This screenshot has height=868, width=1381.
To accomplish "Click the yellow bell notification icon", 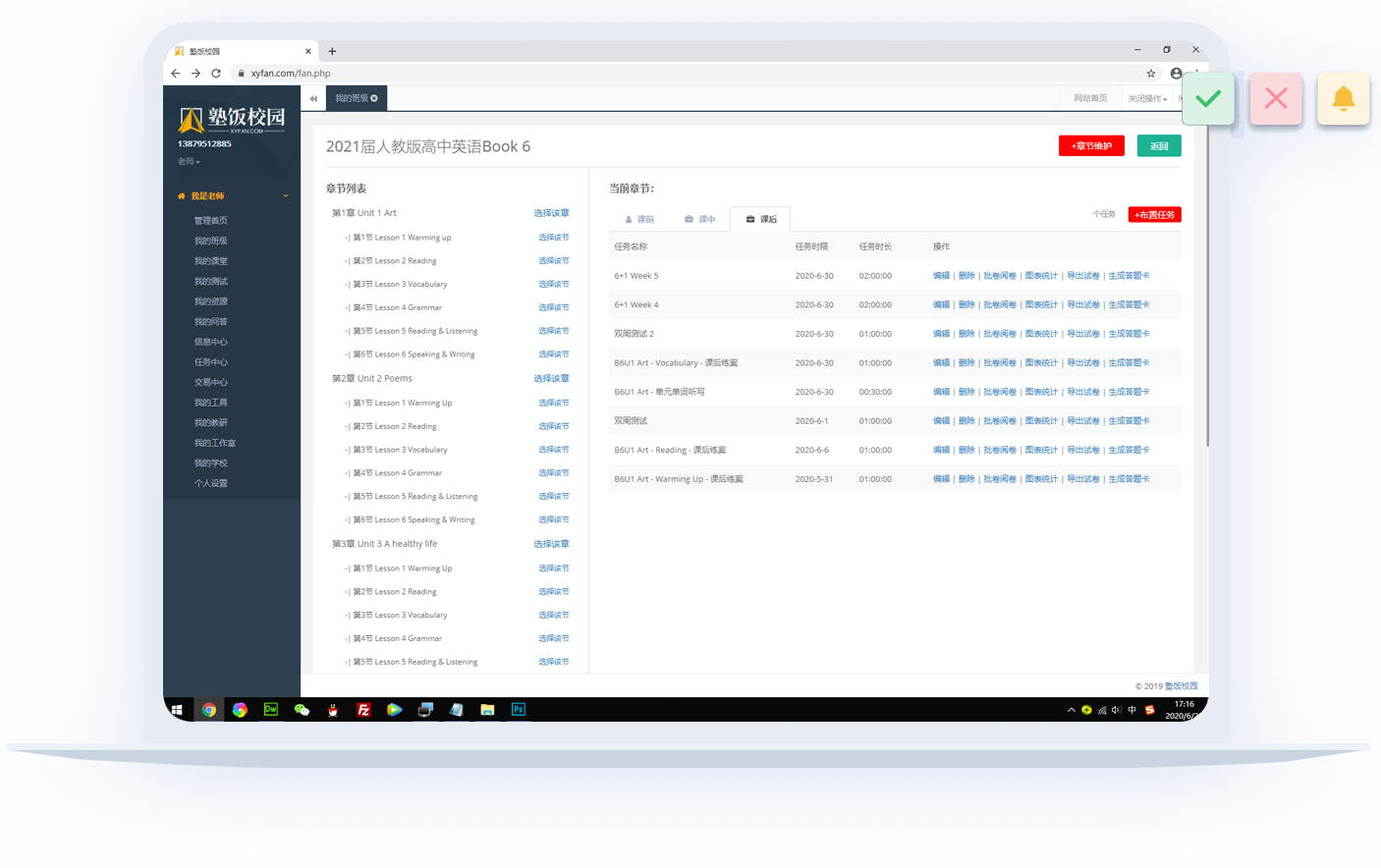I will [1343, 98].
